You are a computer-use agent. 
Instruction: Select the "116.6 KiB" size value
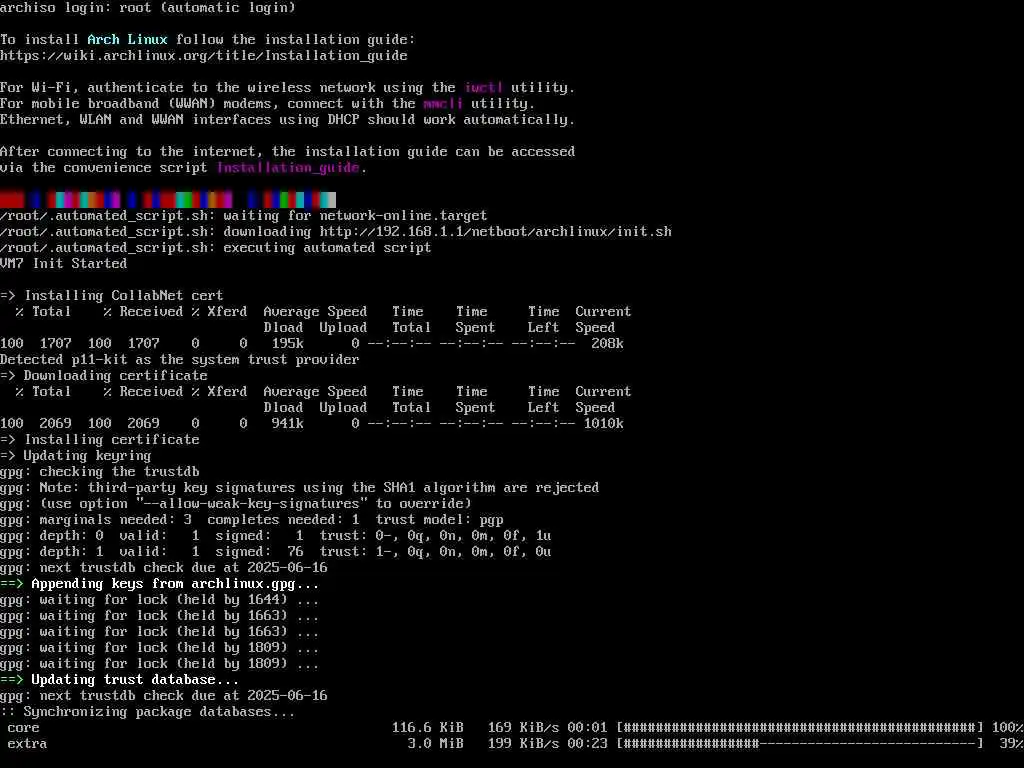tap(428, 728)
